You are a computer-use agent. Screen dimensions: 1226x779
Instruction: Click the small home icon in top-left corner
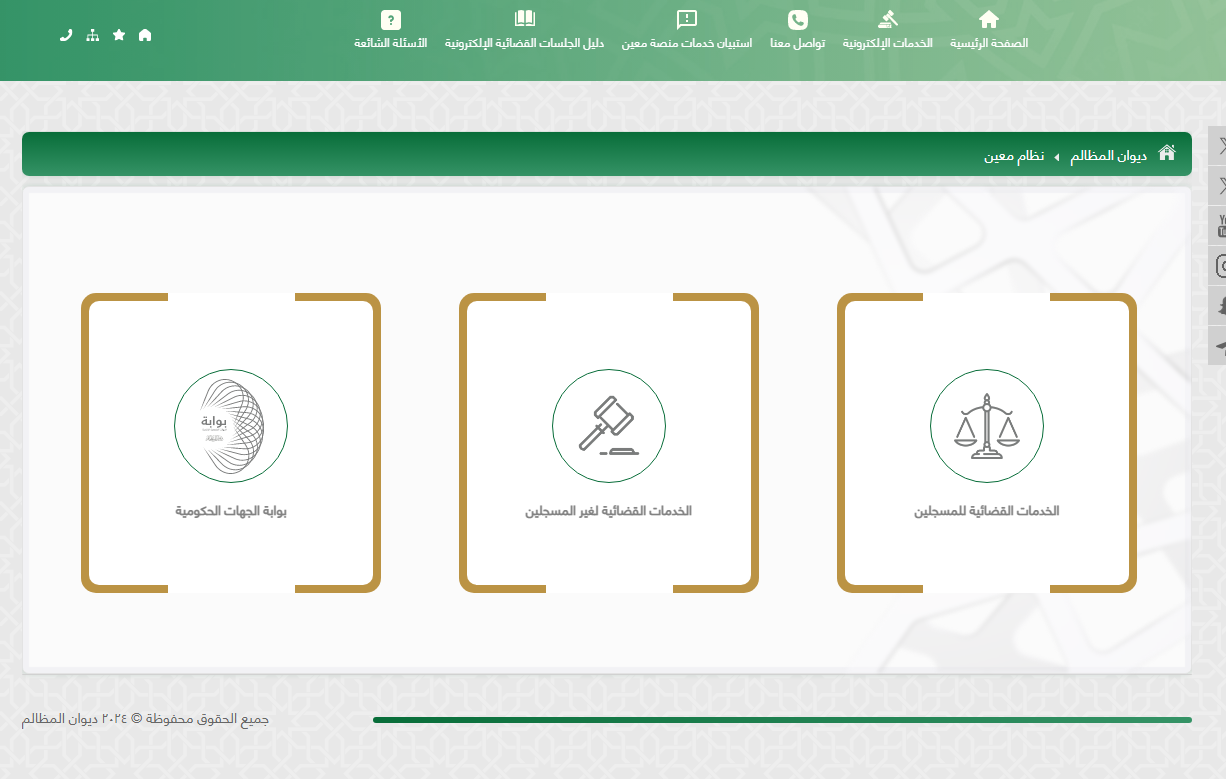pyautogui.click(x=145, y=35)
